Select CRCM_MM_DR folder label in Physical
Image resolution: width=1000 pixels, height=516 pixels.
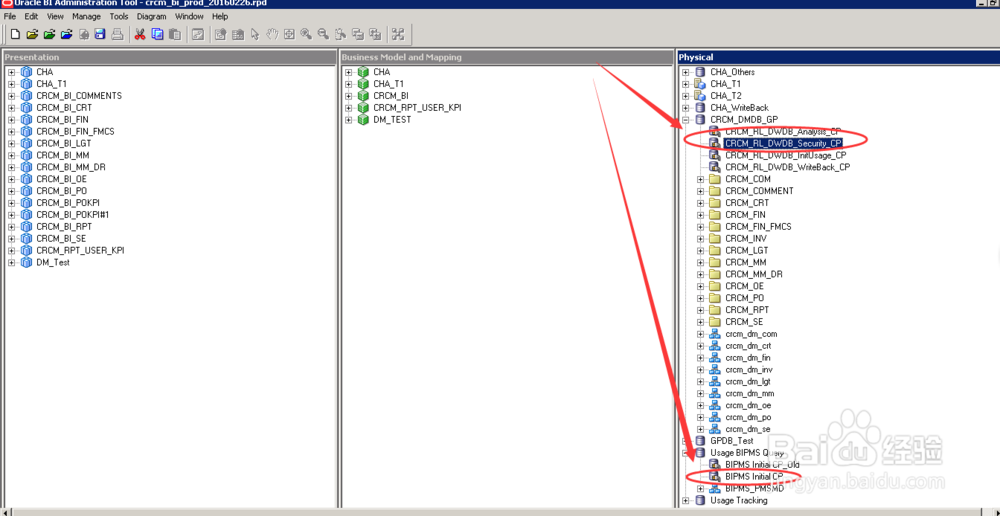pos(754,274)
